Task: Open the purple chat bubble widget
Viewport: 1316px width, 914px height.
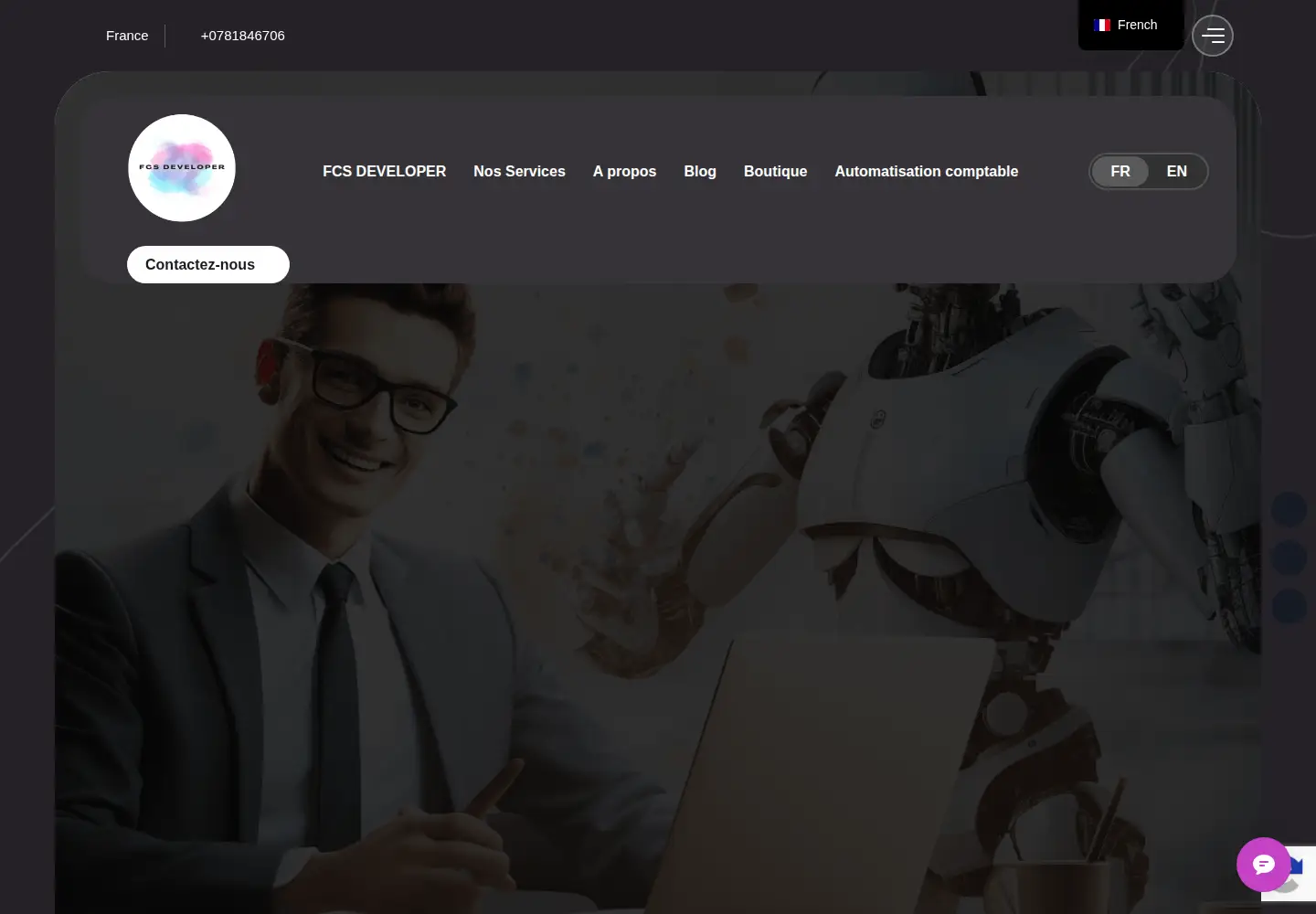Action: point(1264,865)
